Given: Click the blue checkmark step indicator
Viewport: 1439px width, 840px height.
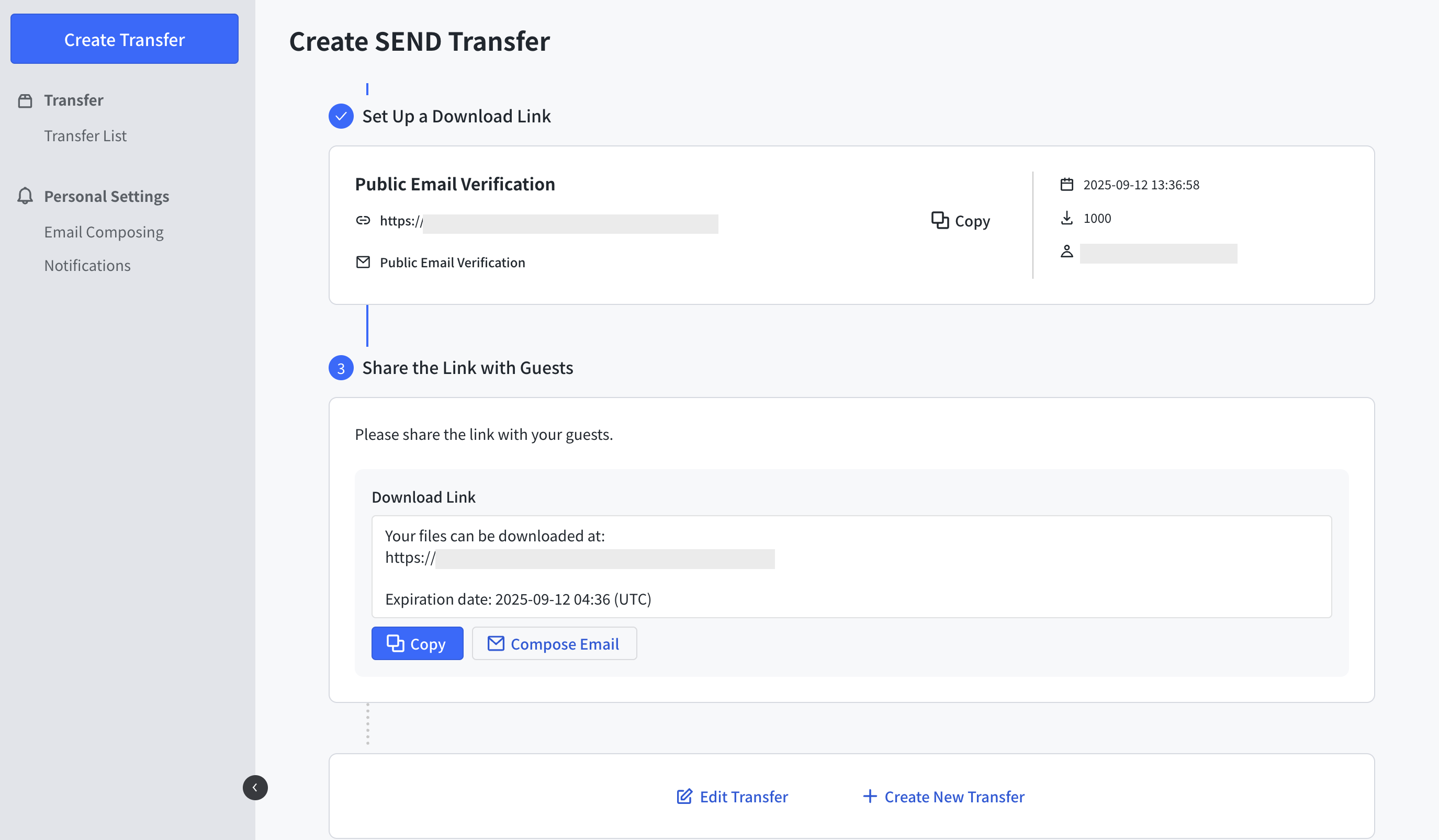Looking at the screenshot, I should tap(341, 116).
